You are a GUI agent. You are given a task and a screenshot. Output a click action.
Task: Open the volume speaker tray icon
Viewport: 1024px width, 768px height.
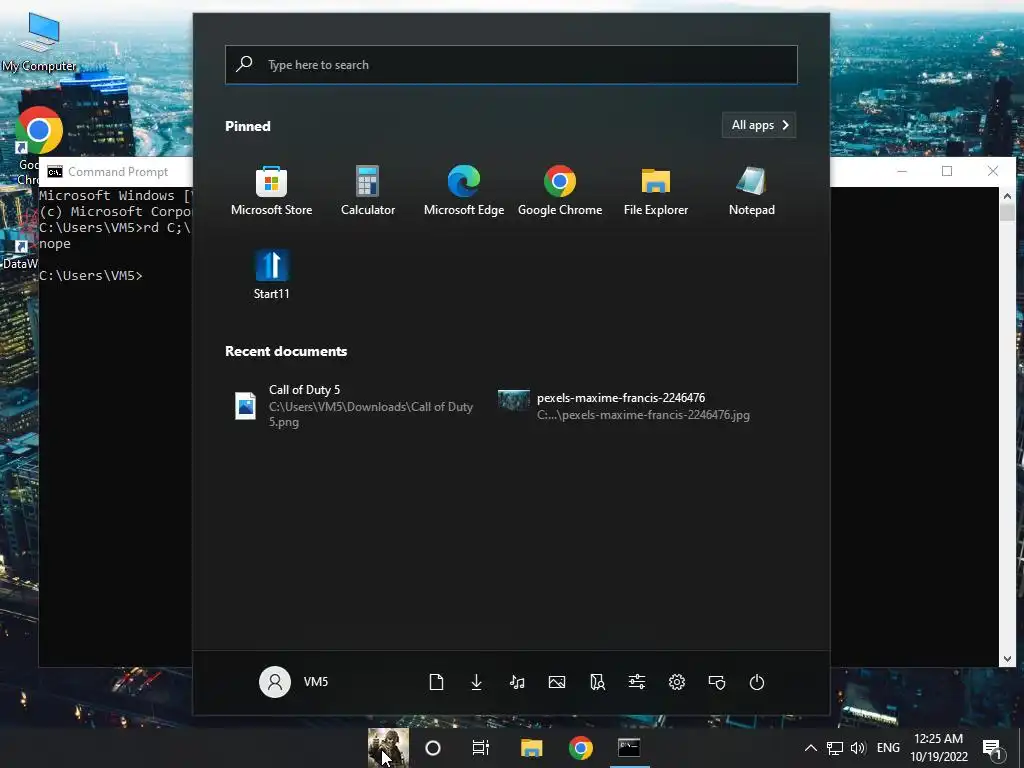click(858, 748)
